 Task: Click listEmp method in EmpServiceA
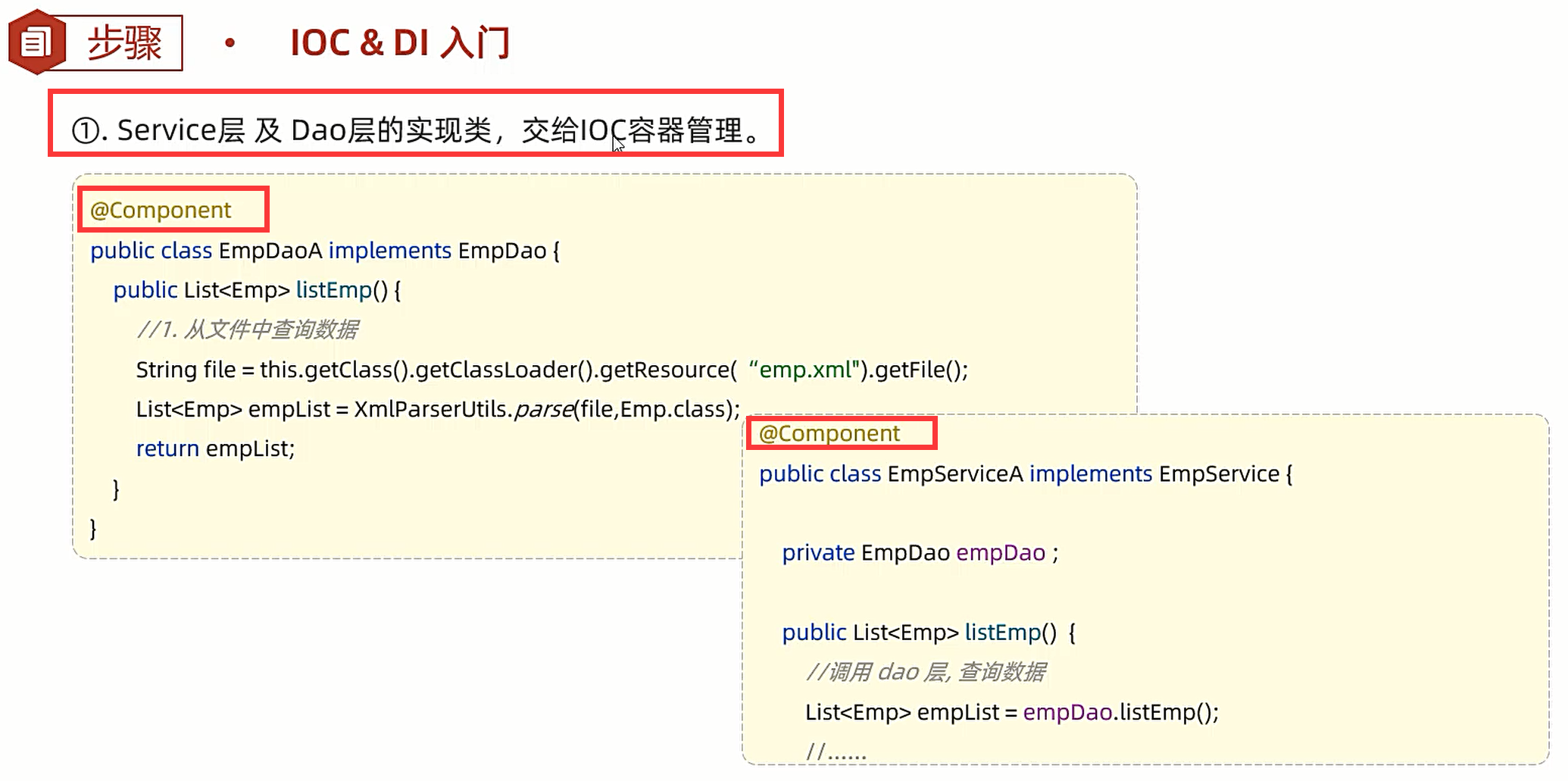tap(929, 633)
